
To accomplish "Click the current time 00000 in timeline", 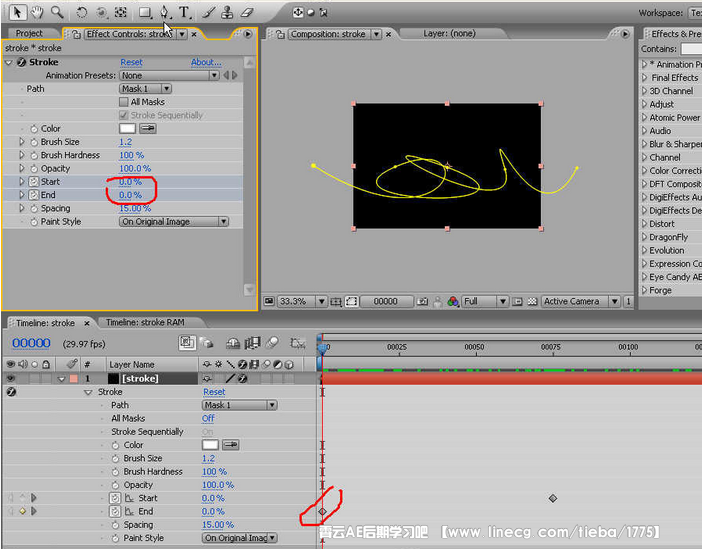I will point(31,343).
